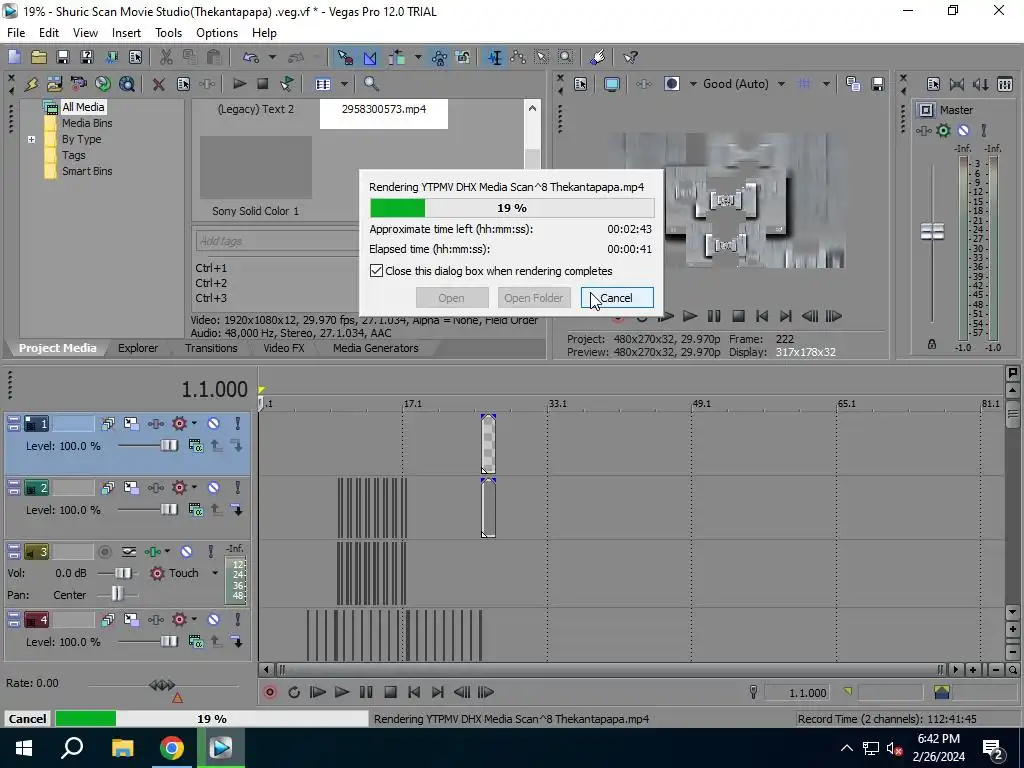Enable the Auto Ripple toolbar icon
The width and height of the screenshot is (1024, 768).
coord(396,57)
